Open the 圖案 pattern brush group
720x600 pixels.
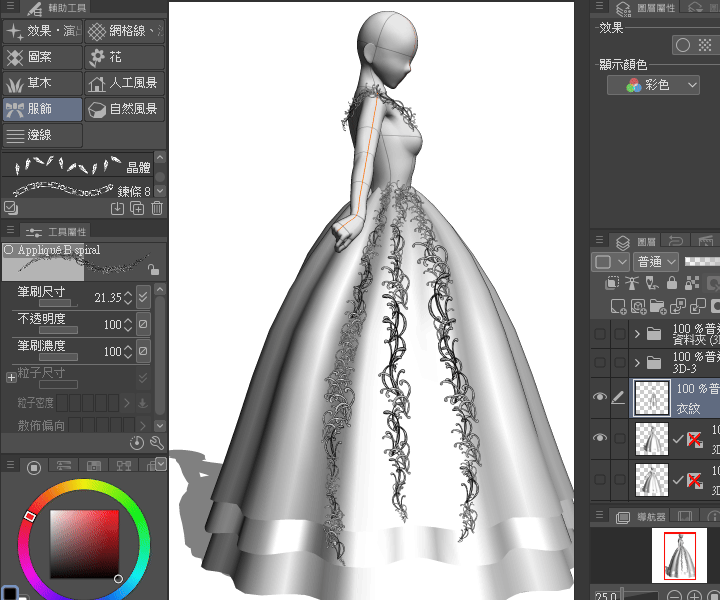tap(42, 57)
